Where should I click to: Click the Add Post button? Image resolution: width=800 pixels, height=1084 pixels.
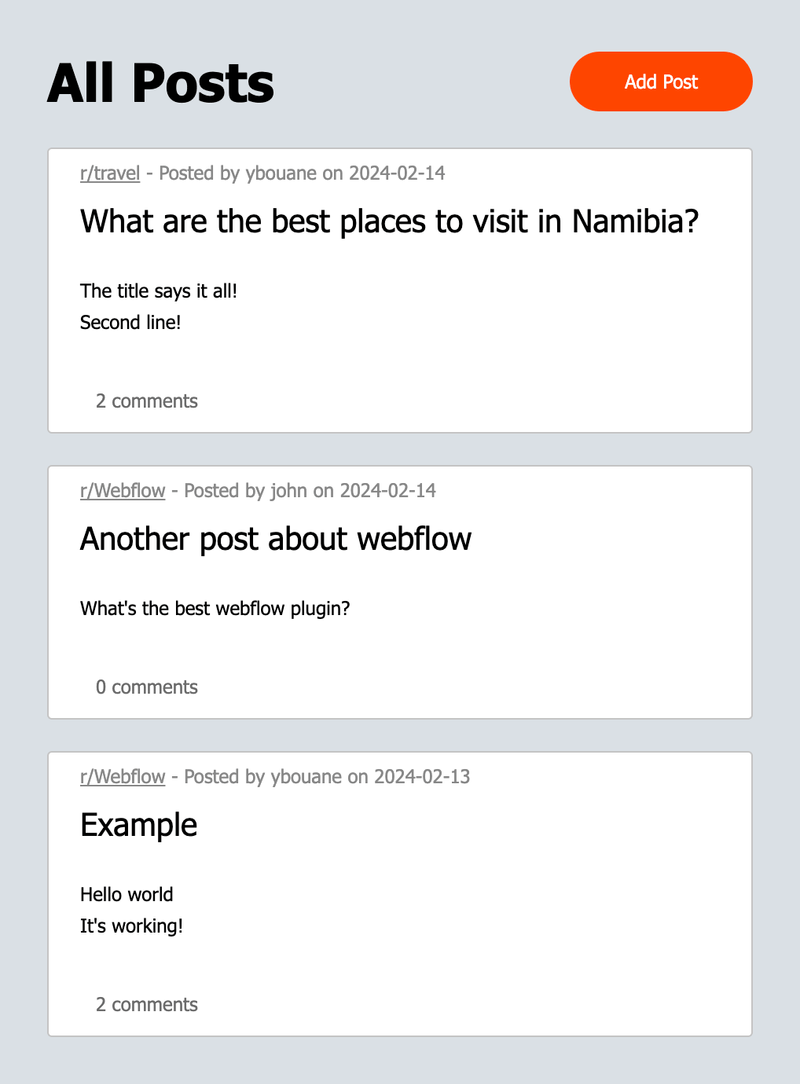coord(660,81)
